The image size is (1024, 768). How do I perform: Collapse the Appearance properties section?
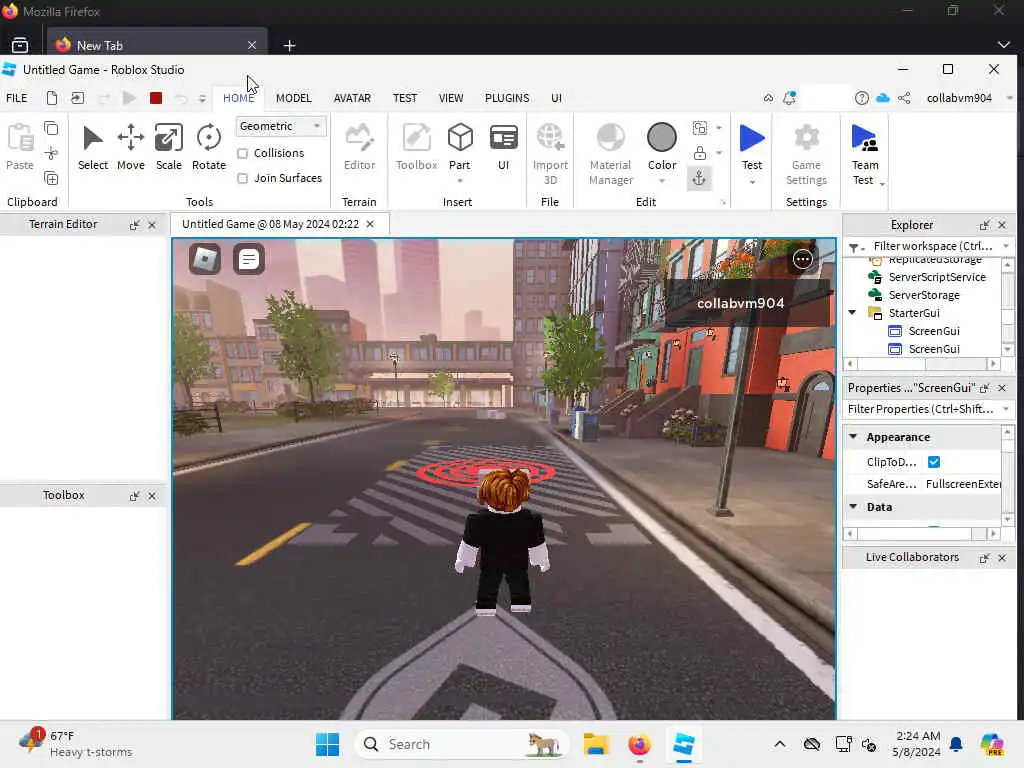click(x=853, y=436)
